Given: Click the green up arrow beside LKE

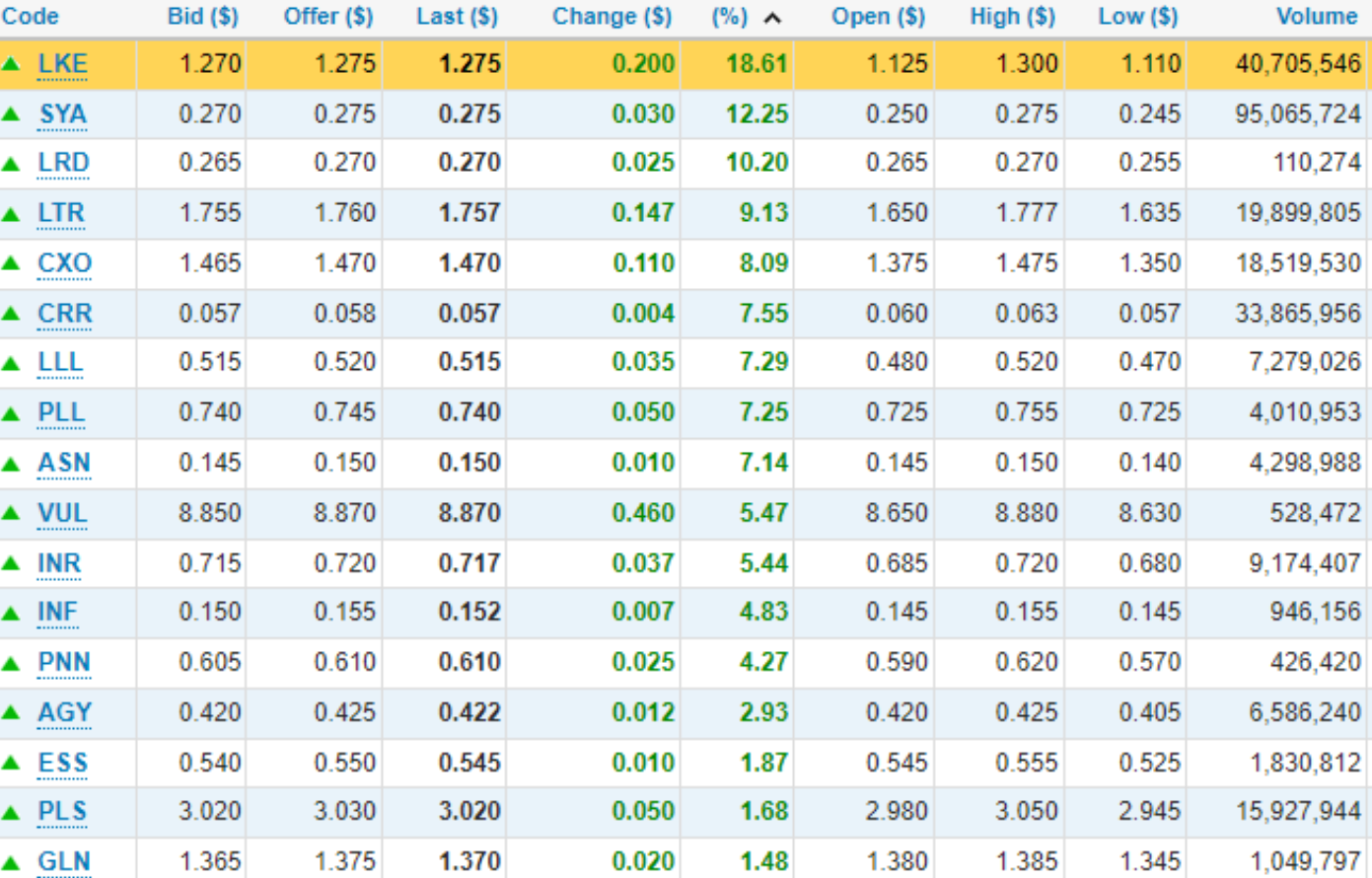Looking at the screenshot, I should click(x=11, y=64).
